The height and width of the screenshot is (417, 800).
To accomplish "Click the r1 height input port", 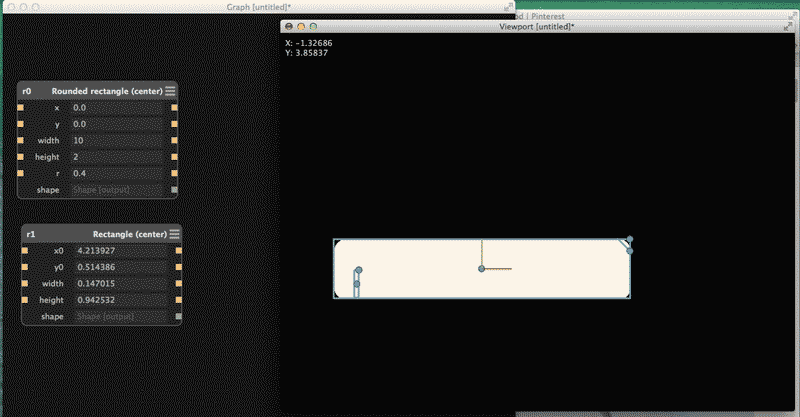I will coord(24,300).
